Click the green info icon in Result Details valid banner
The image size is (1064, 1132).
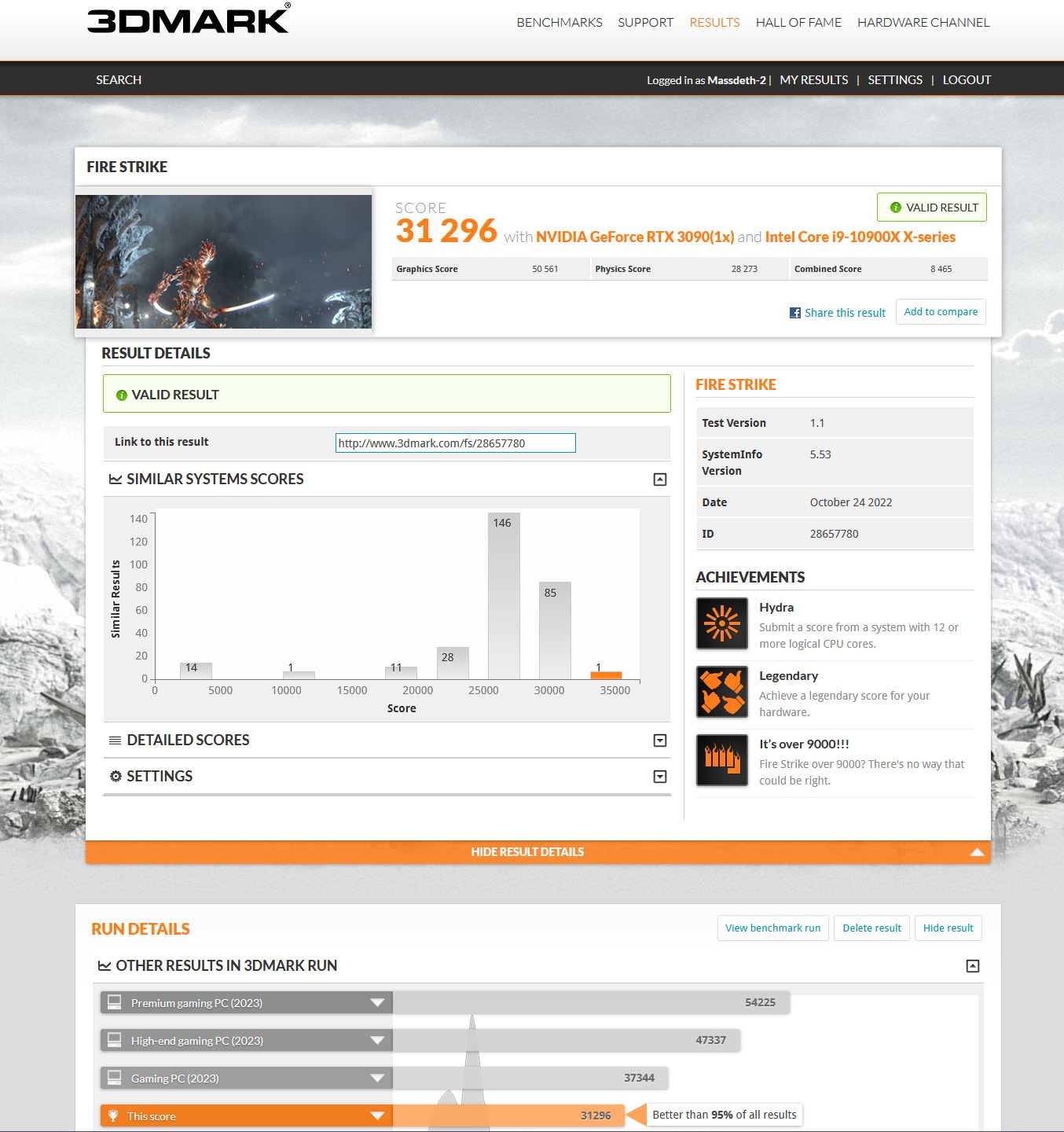pos(121,395)
